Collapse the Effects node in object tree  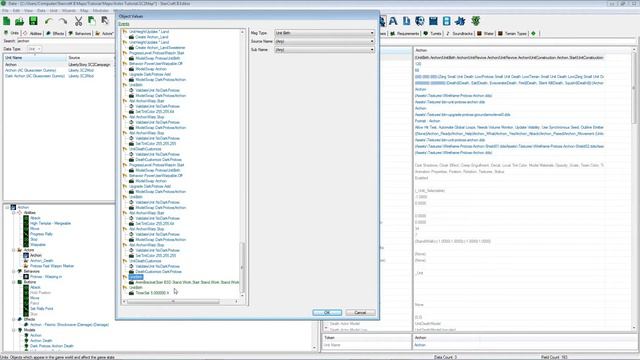coord(13,319)
